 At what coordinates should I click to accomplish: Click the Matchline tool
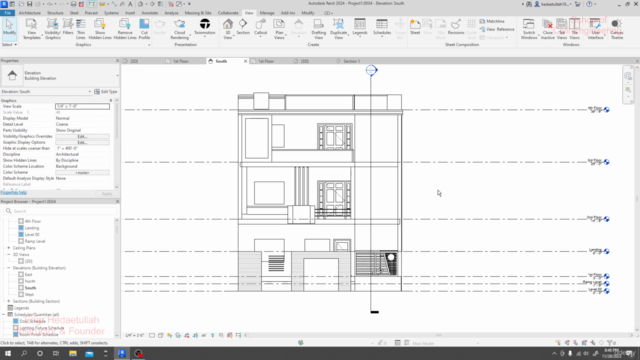coord(492,21)
